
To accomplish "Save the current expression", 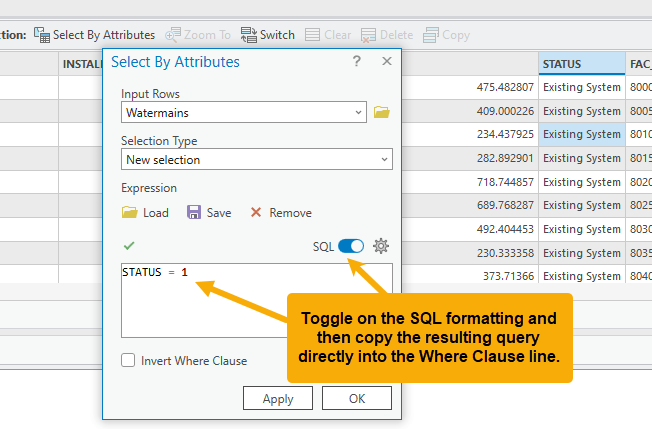I will [x=209, y=213].
